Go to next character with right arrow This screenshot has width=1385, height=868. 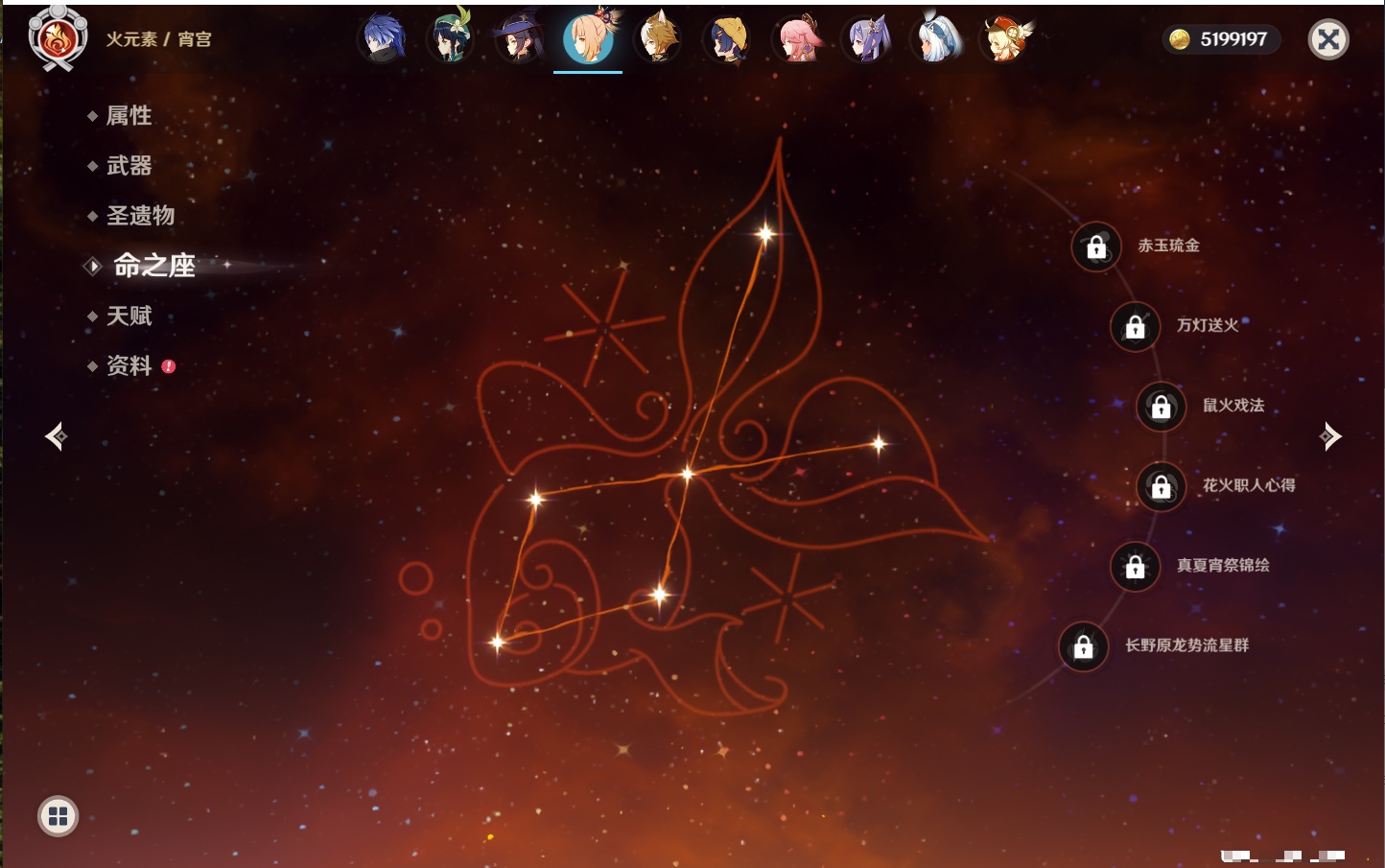(x=1330, y=436)
